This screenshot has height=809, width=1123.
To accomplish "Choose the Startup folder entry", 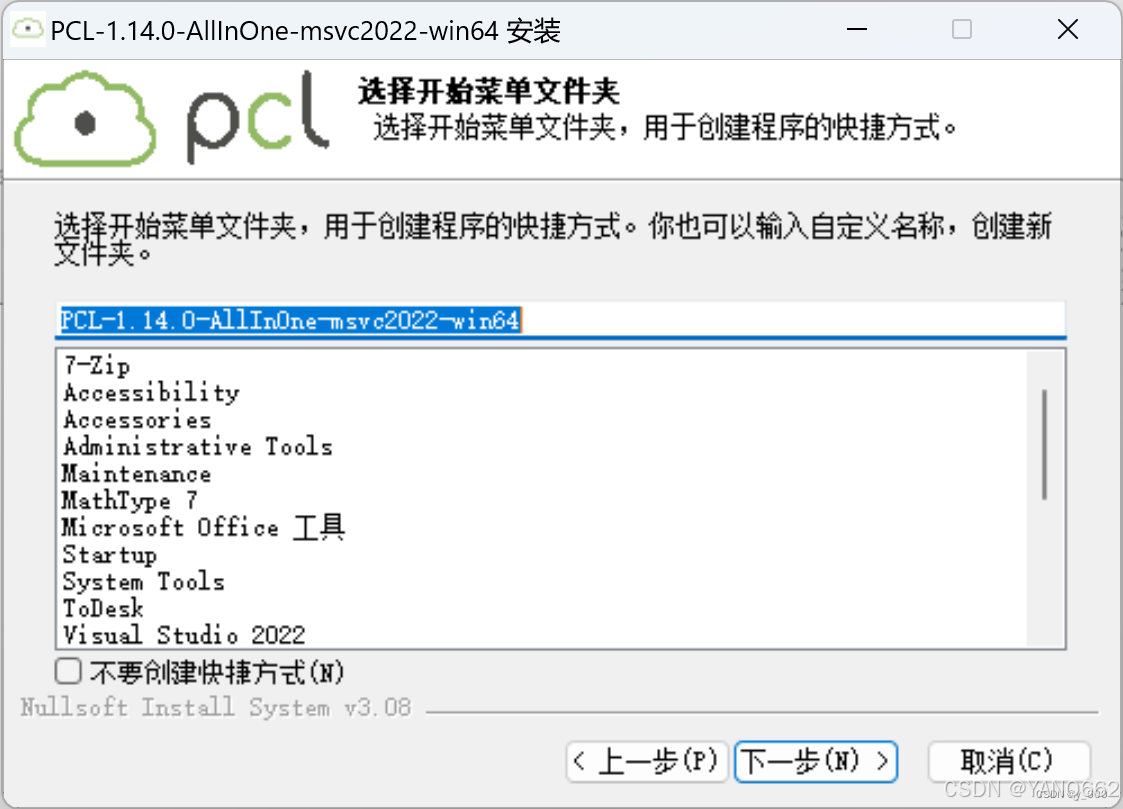I will 110,555.
